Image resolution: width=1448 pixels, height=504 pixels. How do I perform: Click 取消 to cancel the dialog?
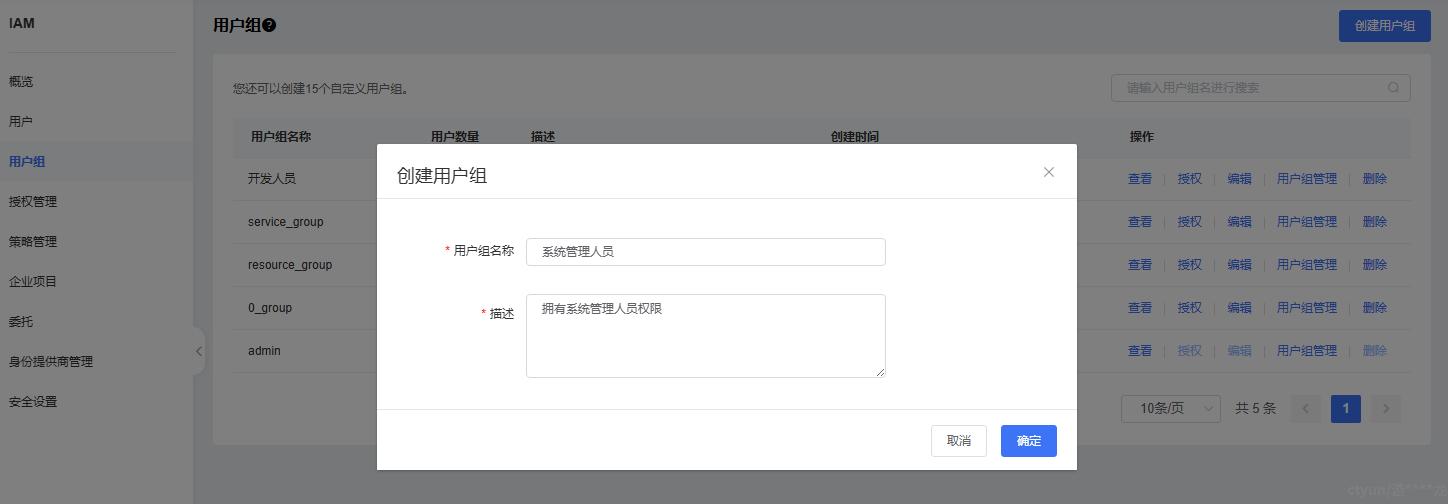click(958, 441)
